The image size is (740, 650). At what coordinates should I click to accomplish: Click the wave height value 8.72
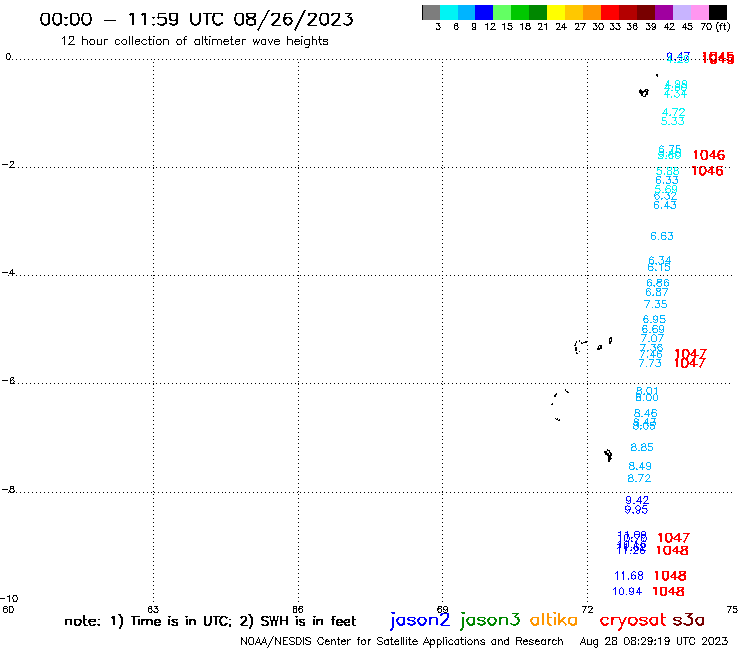[x=639, y=479]
